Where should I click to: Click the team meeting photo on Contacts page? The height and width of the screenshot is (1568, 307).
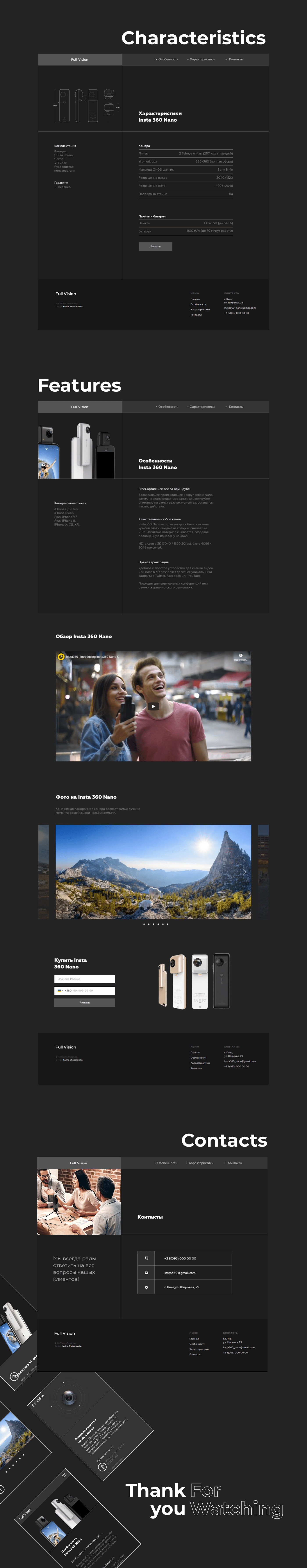(x=79, y=1202)
